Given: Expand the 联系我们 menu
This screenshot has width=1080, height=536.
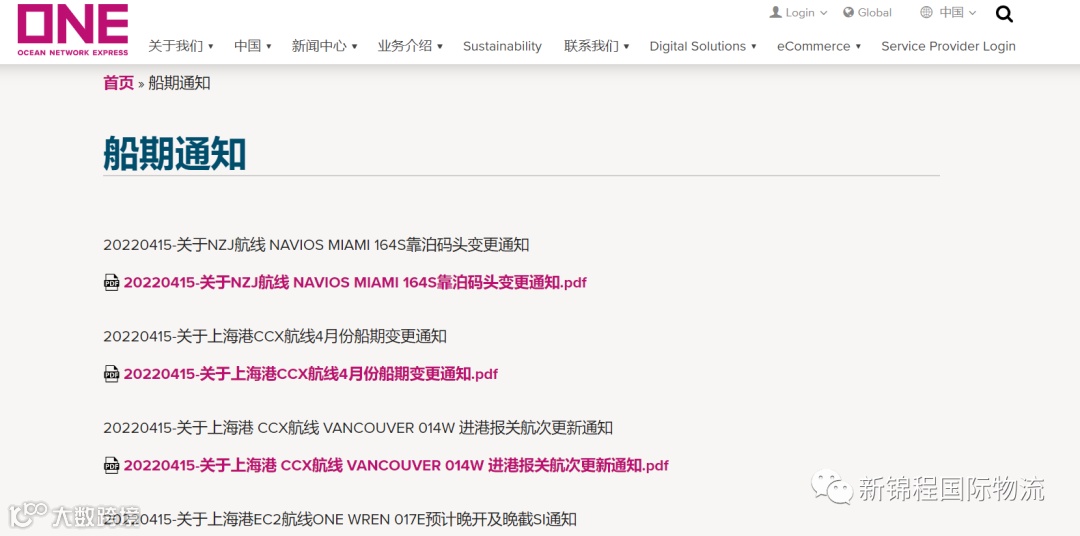Looking at the screenshot, I should coord(596,46).
